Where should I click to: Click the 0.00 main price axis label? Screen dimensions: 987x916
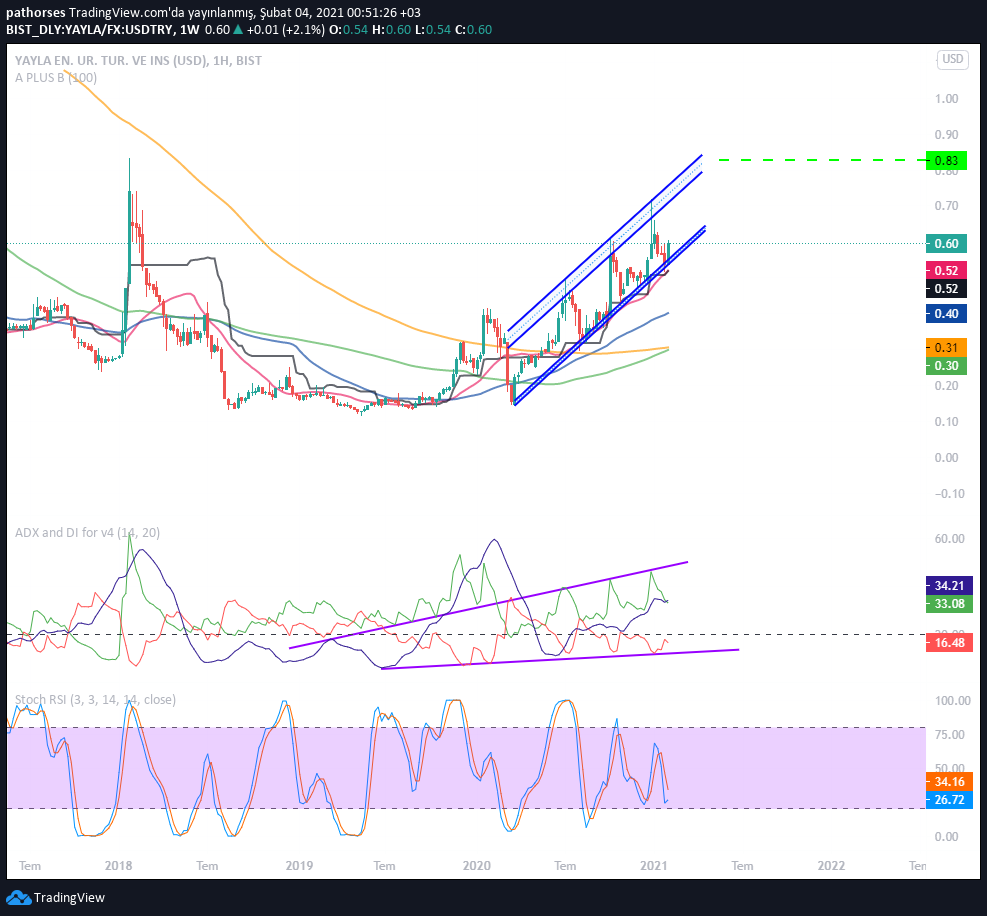tap(946, 458)
